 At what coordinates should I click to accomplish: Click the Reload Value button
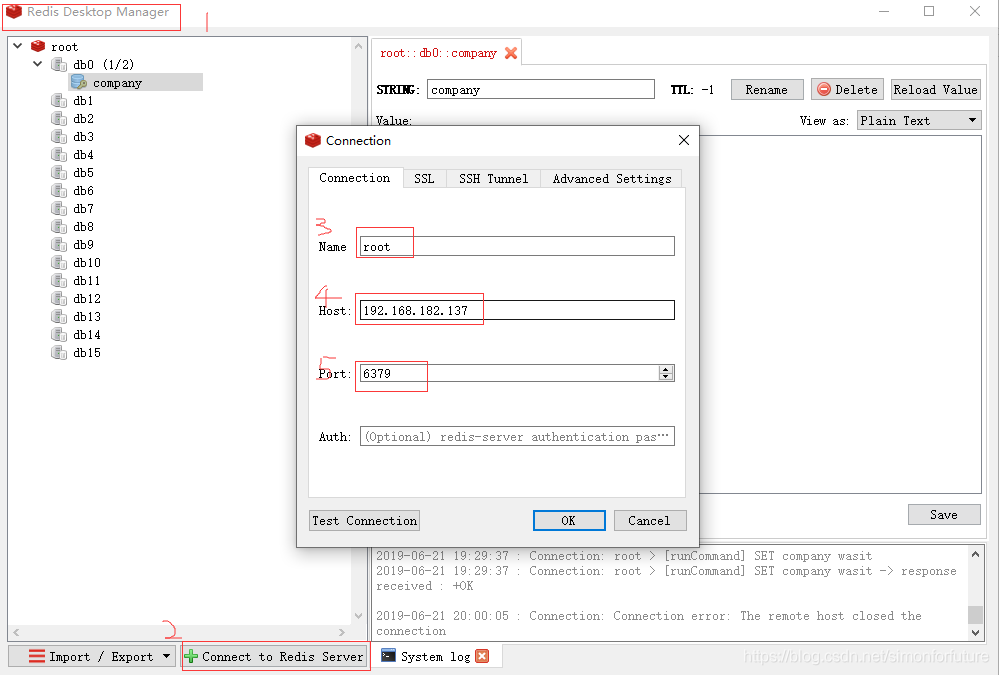935,90
